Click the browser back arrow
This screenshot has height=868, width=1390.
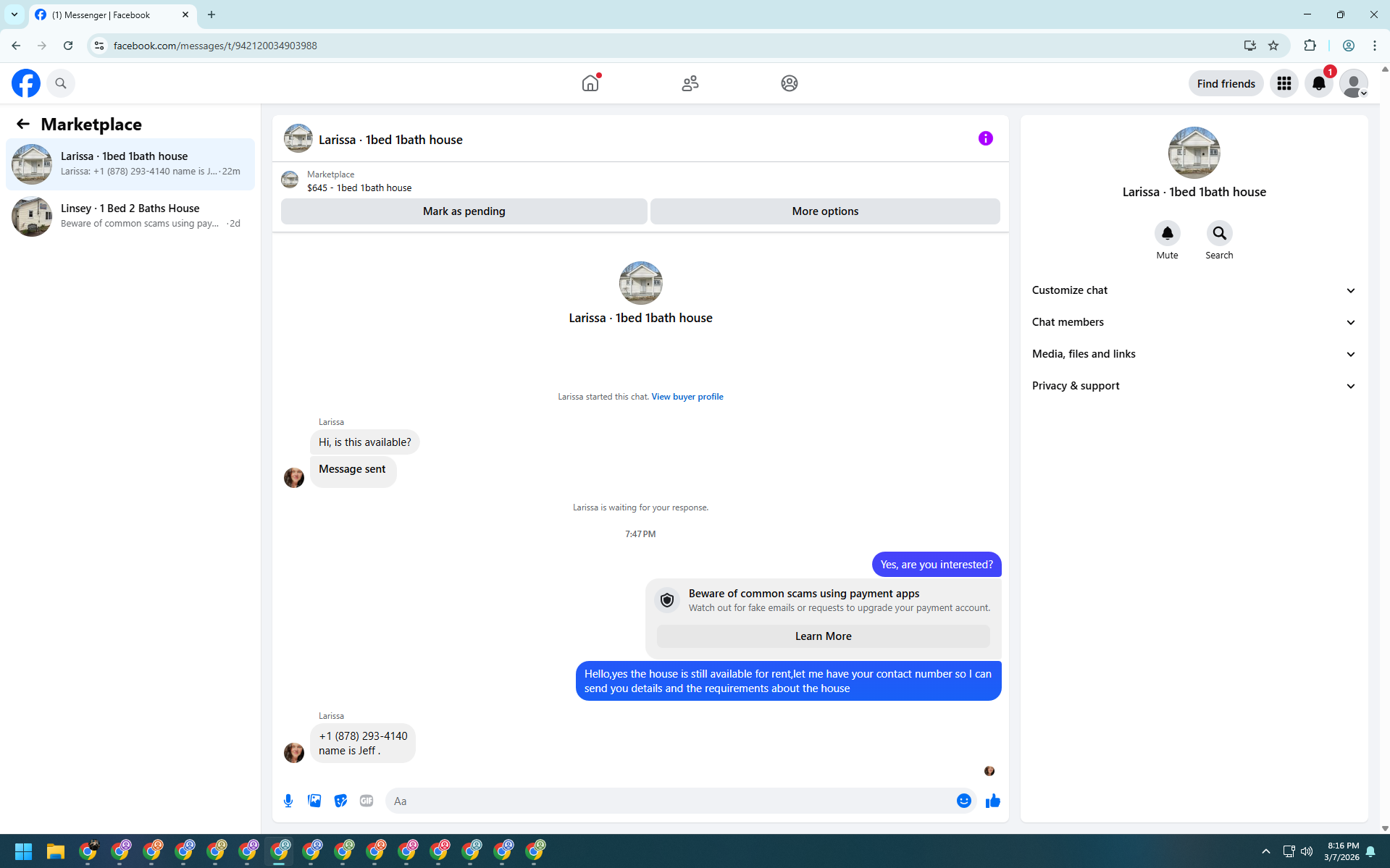tap(16, 46)
